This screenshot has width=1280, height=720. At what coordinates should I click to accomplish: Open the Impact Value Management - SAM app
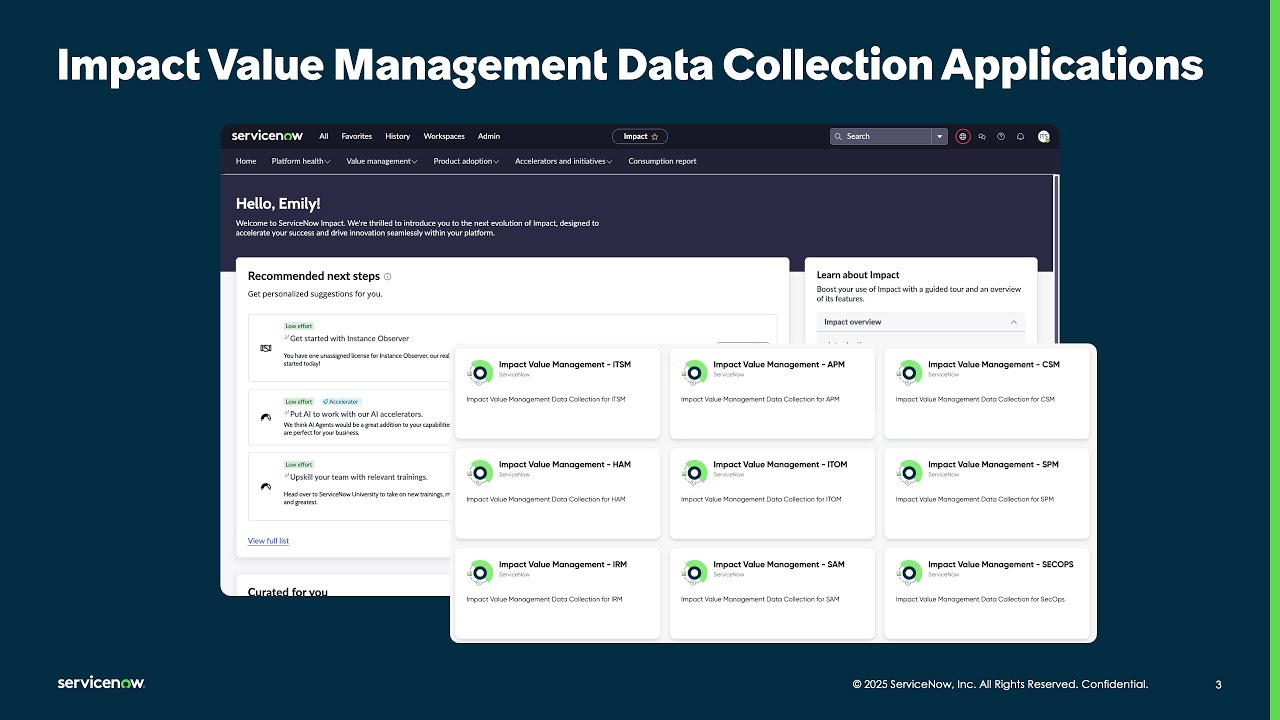coord(772,592)
